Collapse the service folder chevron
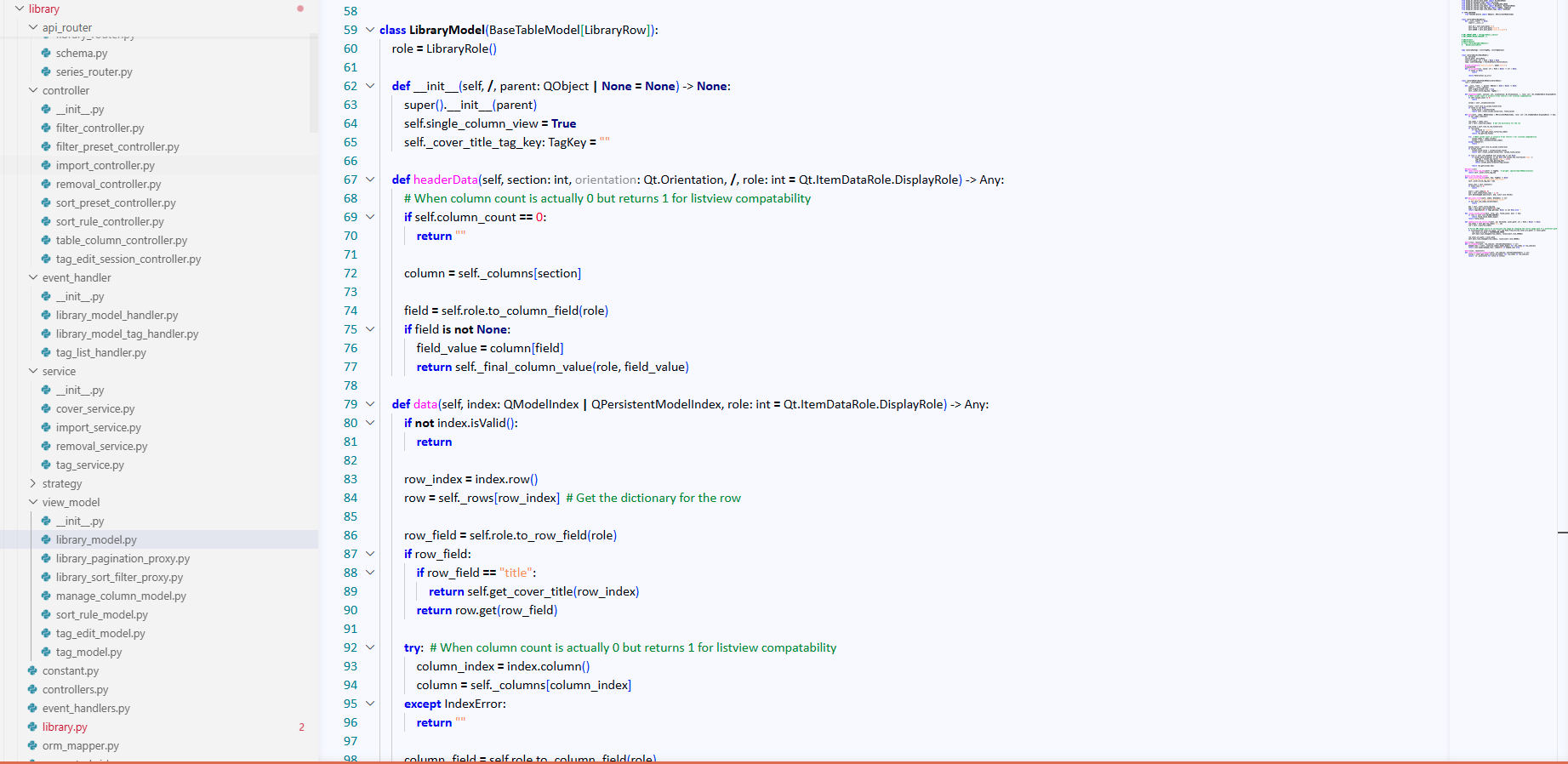This screenshot has height=764, width=1568. 33,371
